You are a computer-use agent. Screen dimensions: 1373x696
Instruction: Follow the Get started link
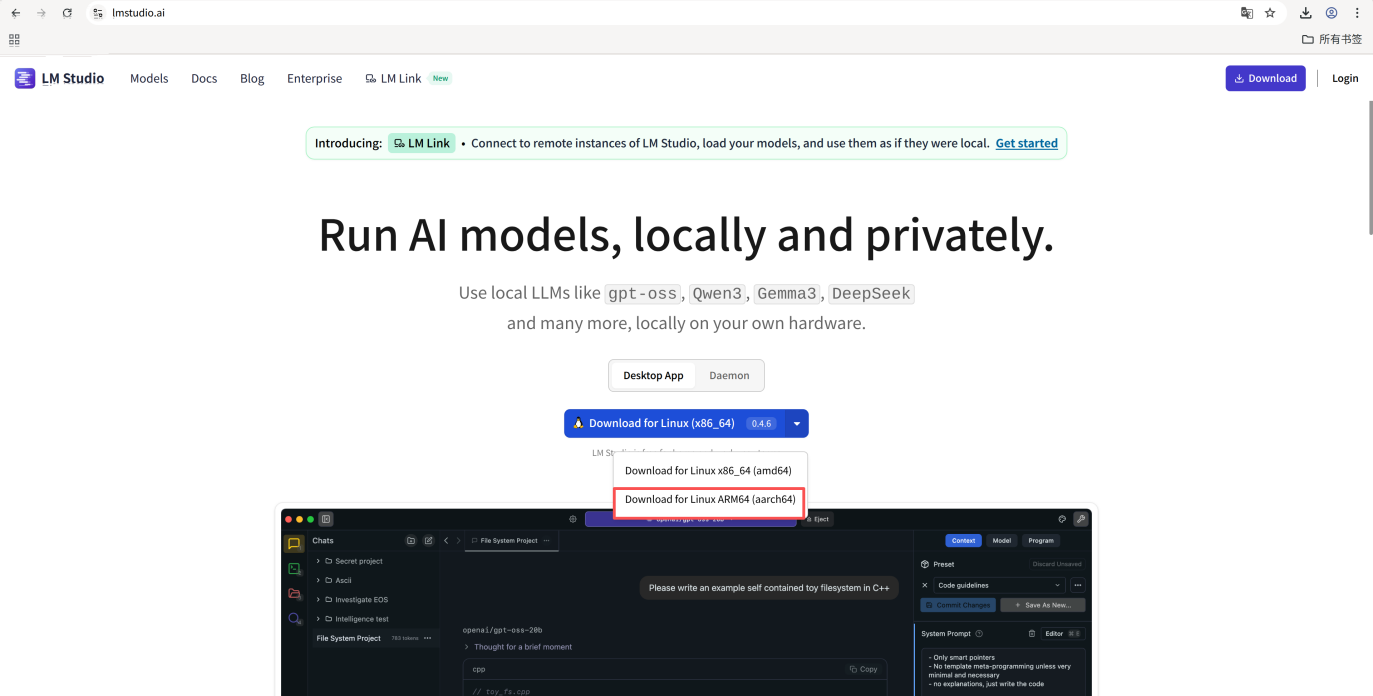(x=1026, y=143)
